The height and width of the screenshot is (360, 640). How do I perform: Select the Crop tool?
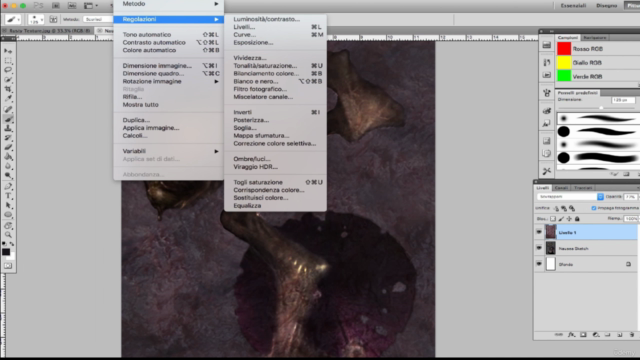8,89
